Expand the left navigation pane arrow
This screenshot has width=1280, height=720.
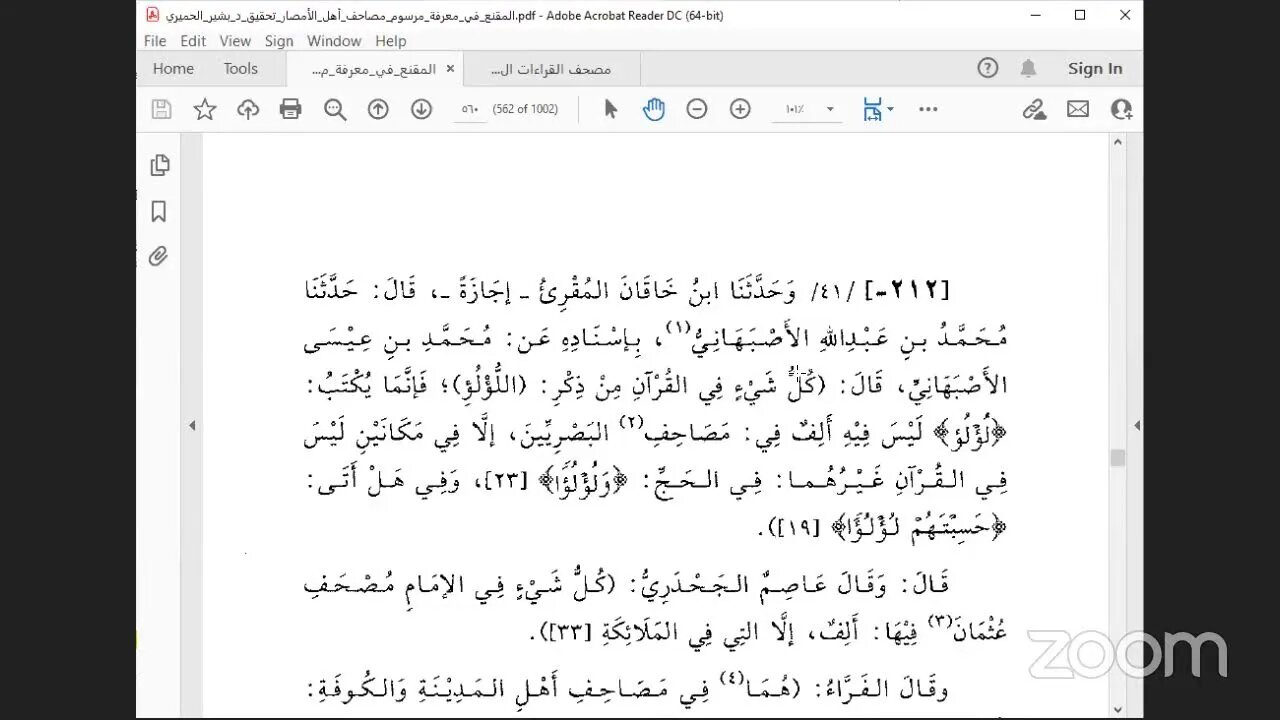pyautogui.click(x=192, y=426)
